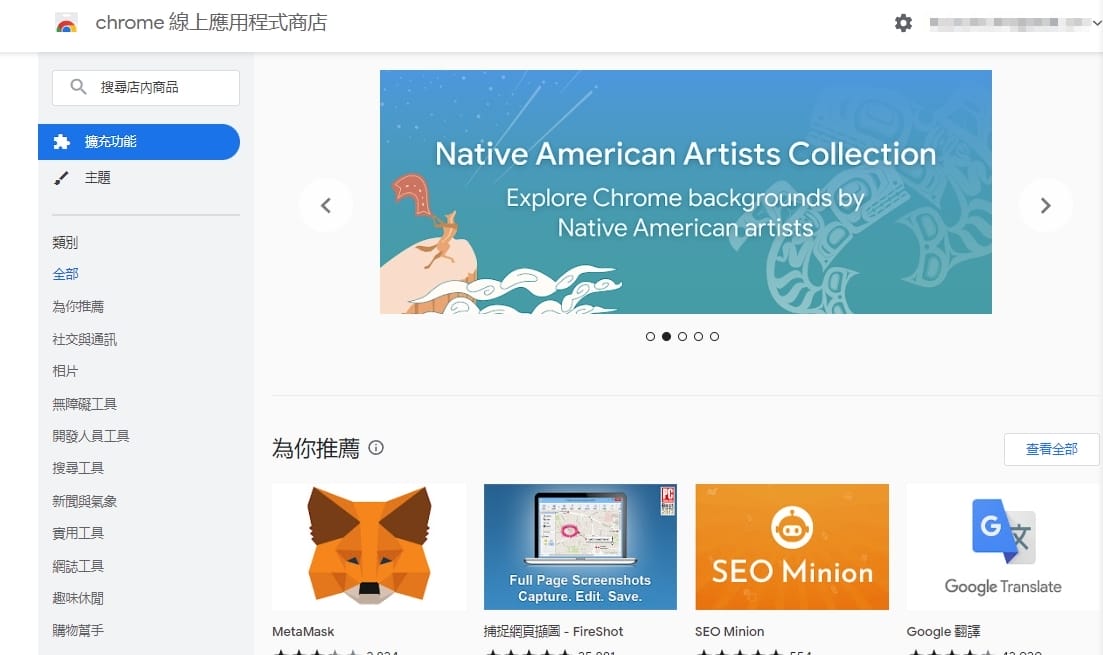The image size is (1103, 655).
Task: Click the SEO Minion extension title
Action: [729, 632]
